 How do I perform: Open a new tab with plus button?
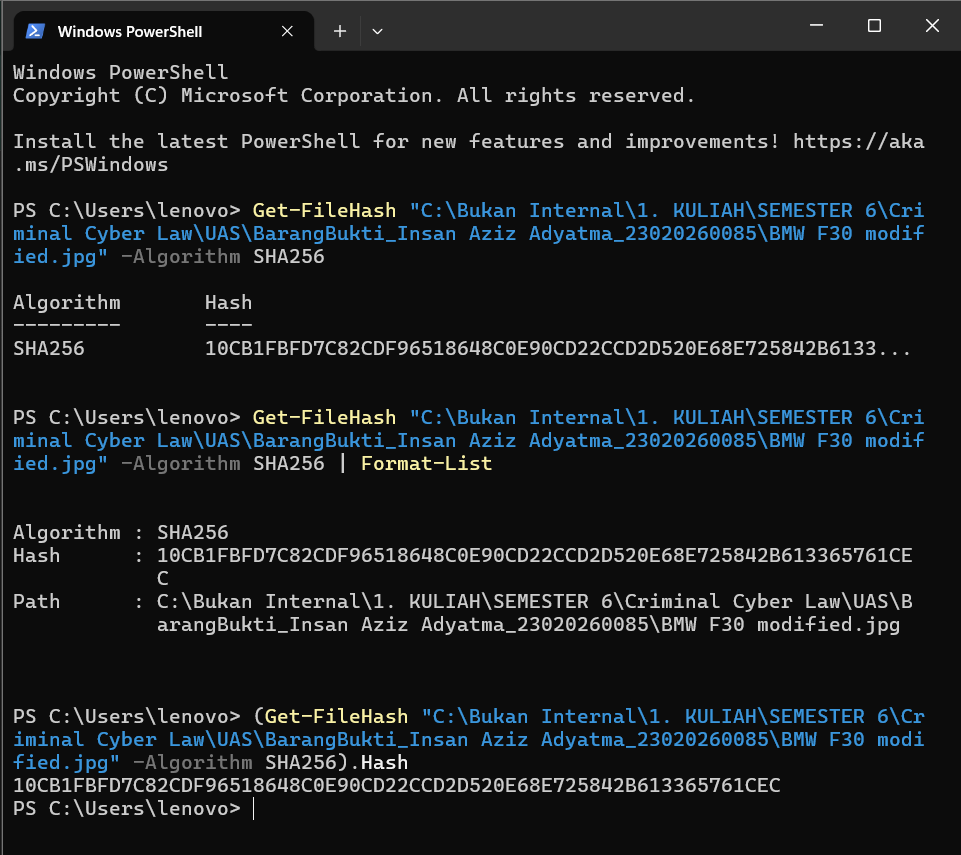point(340,31)
